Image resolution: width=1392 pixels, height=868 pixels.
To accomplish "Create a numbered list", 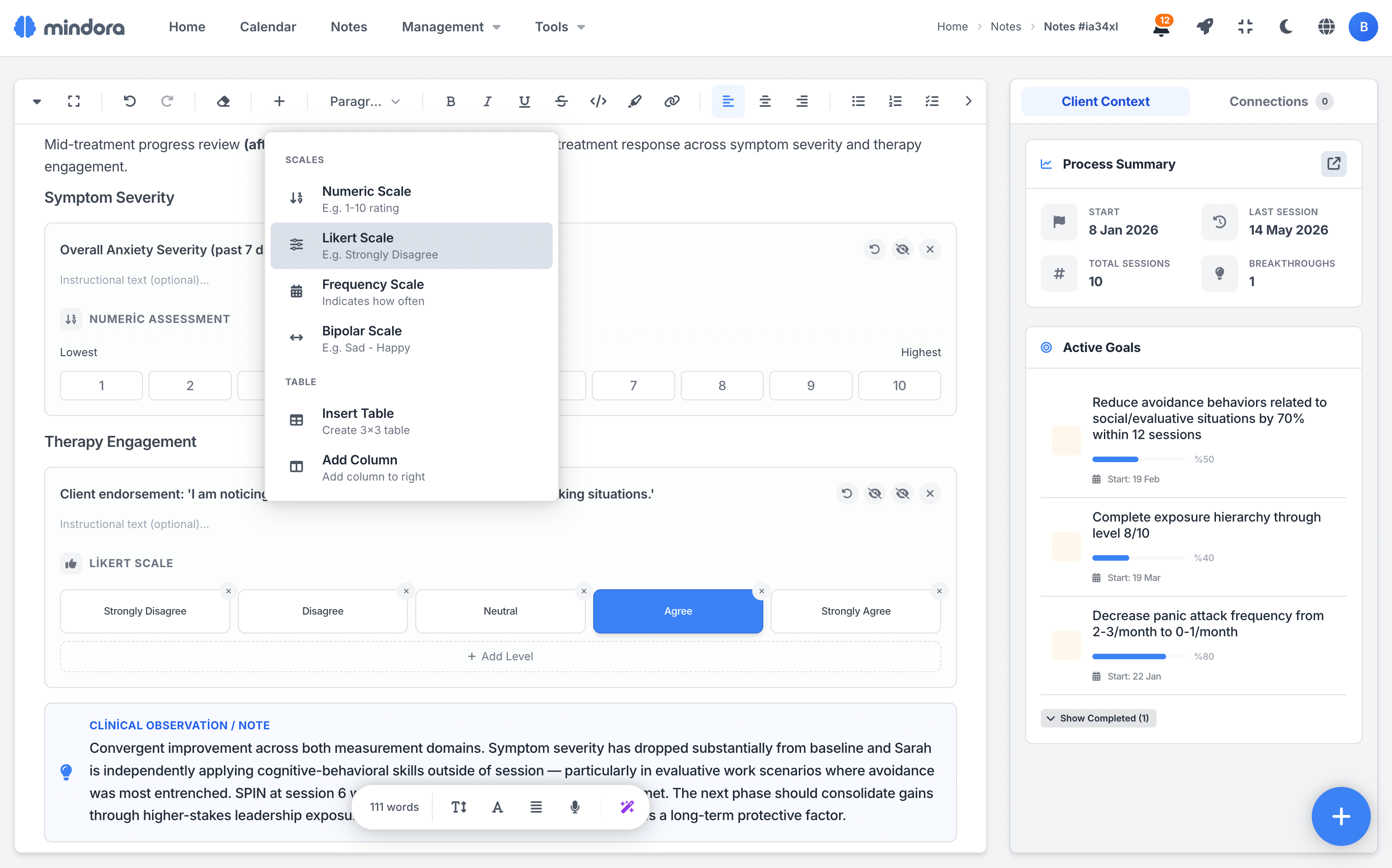I will 895,102.
